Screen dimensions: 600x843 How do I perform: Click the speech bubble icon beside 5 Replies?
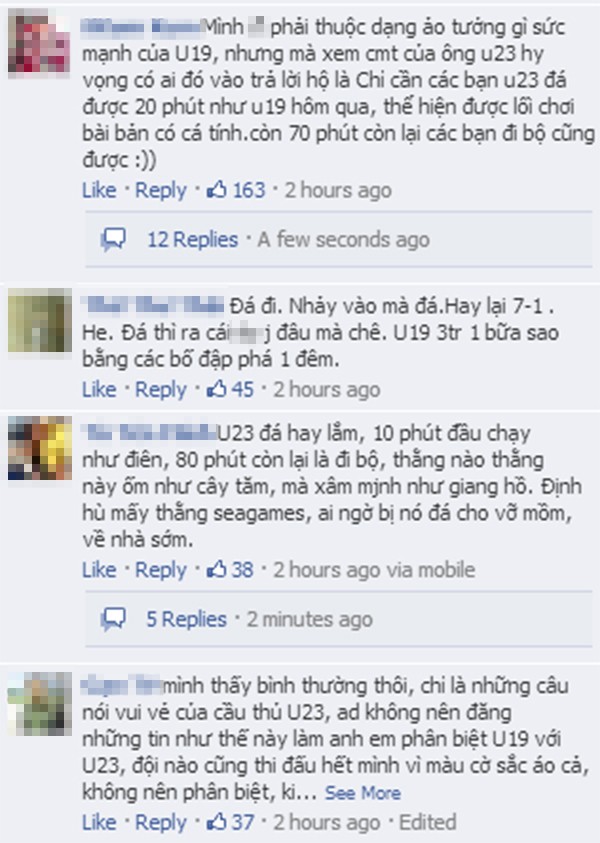click(113, 619)
